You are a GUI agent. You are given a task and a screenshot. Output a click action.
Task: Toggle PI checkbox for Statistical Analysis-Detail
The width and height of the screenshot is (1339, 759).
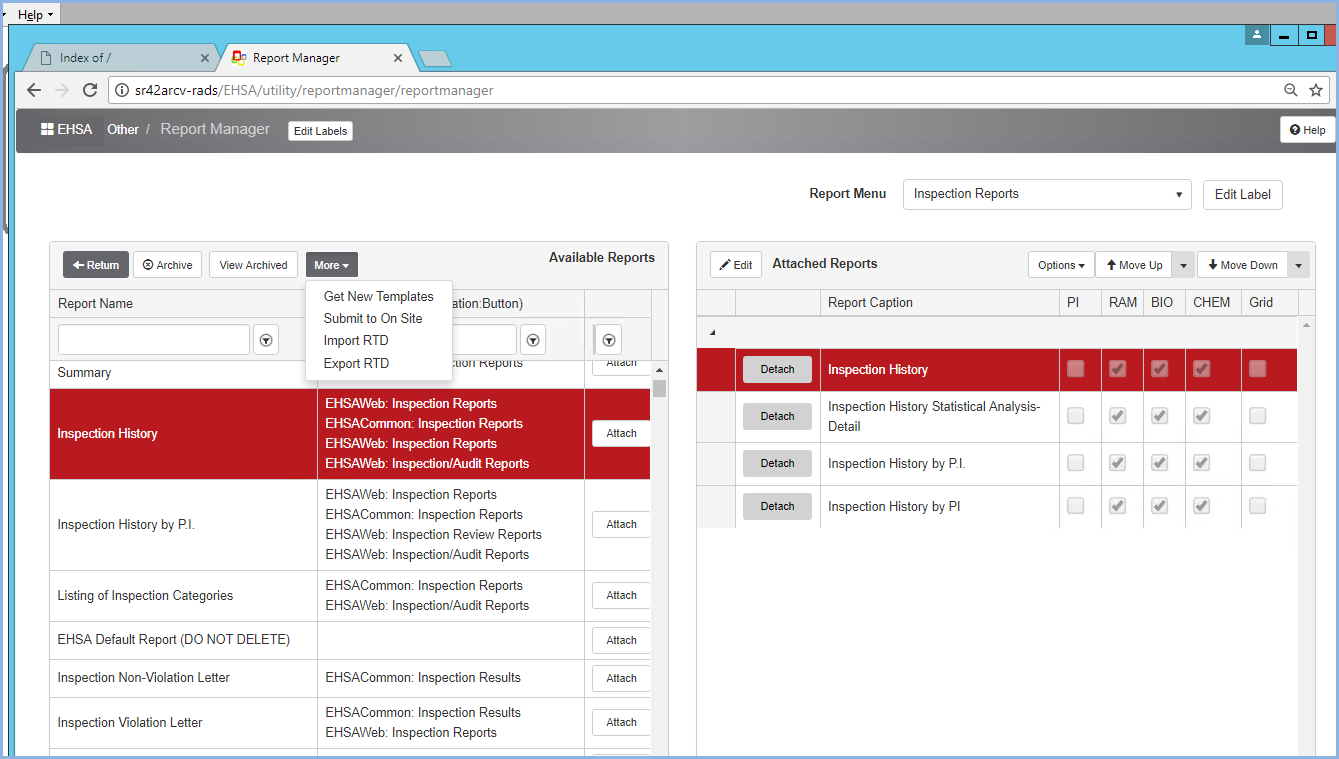tap(1075, 416)
